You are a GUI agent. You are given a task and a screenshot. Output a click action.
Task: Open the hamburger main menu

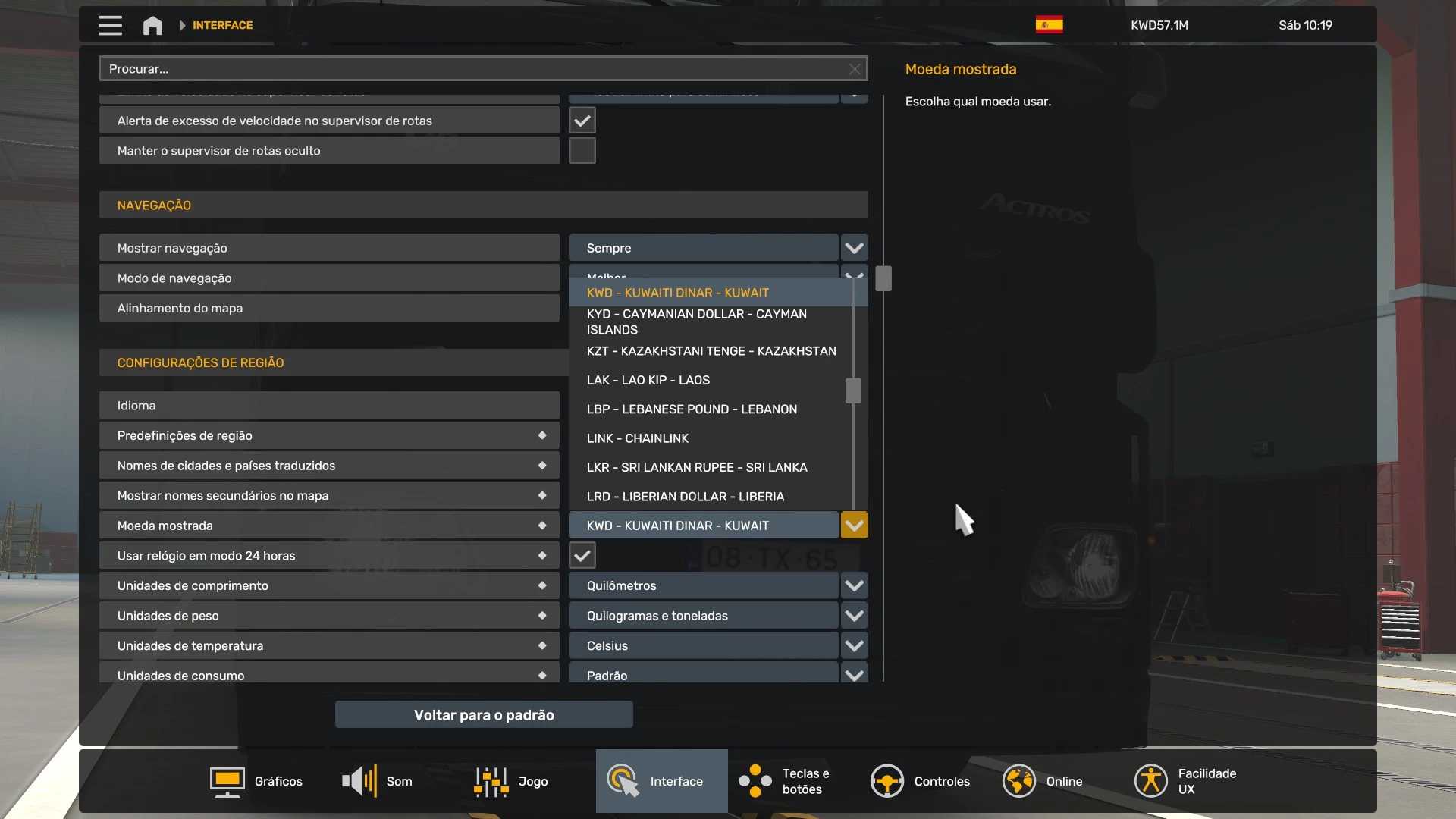110,25
